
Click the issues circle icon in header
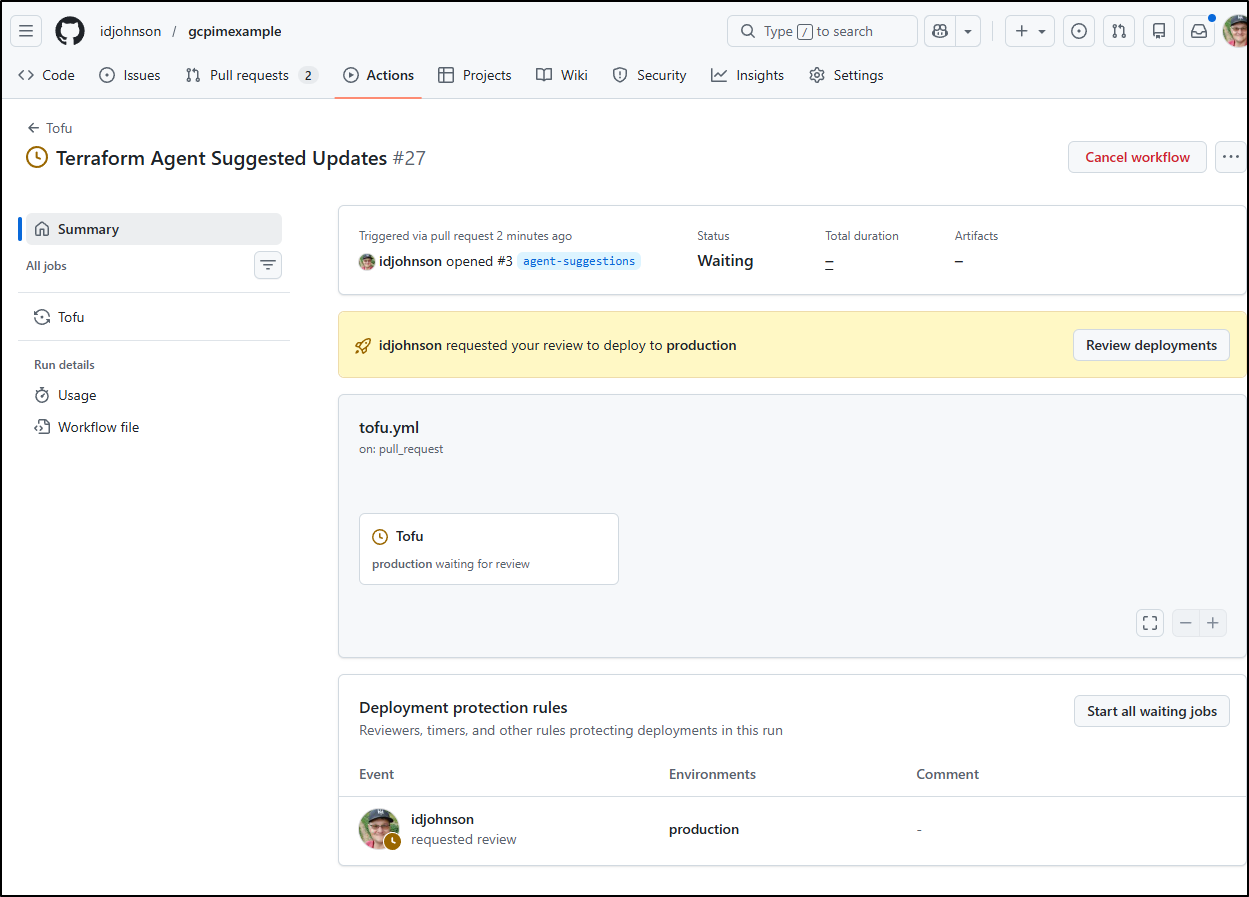pos(1078,31)
